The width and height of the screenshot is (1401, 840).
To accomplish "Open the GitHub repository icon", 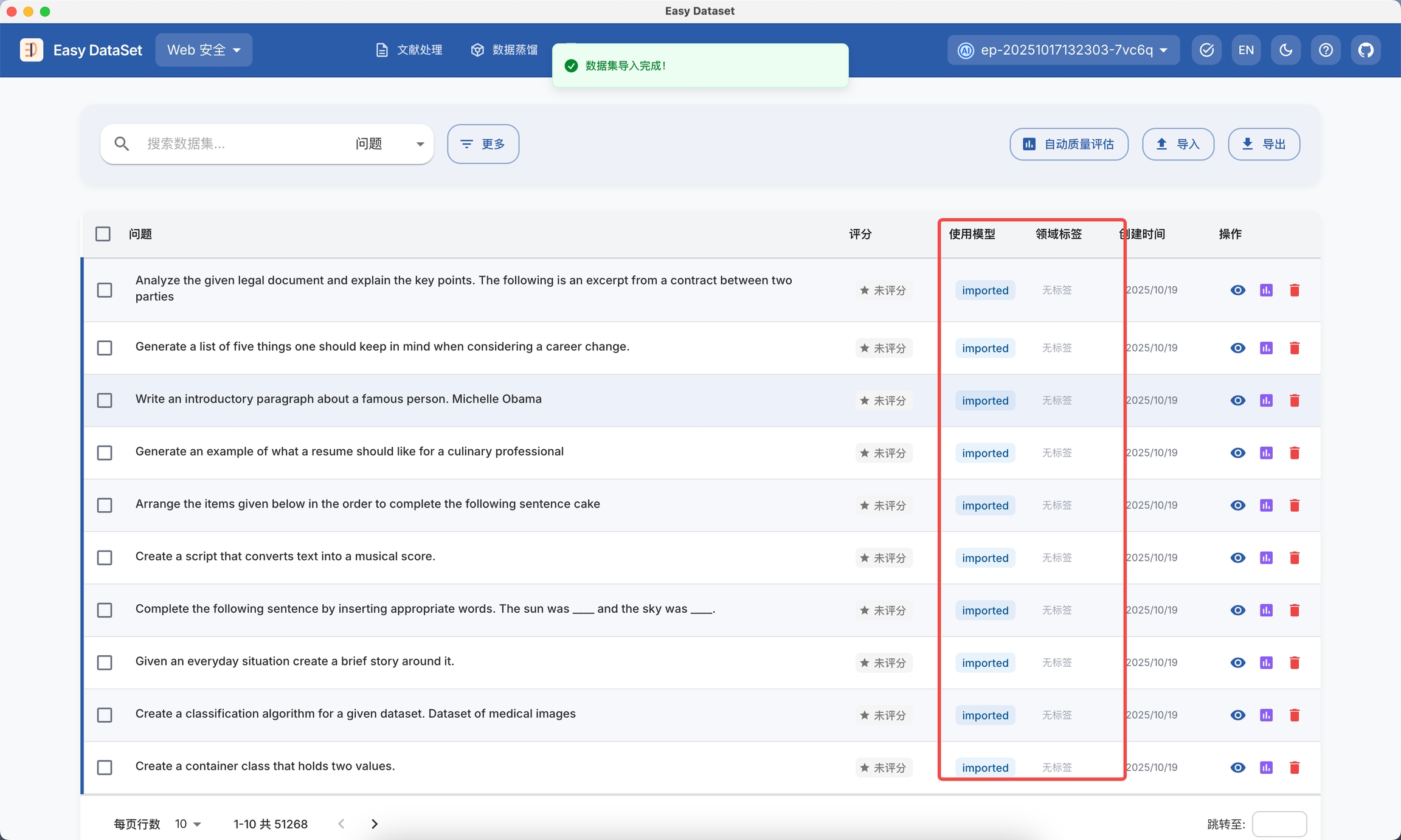I will pyautogui.click(x=1366, y=50).
